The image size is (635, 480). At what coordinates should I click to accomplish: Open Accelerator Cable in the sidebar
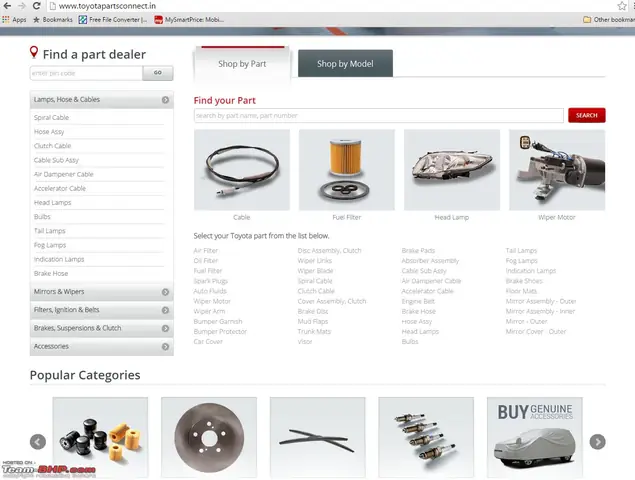click(x=60, y=188)
